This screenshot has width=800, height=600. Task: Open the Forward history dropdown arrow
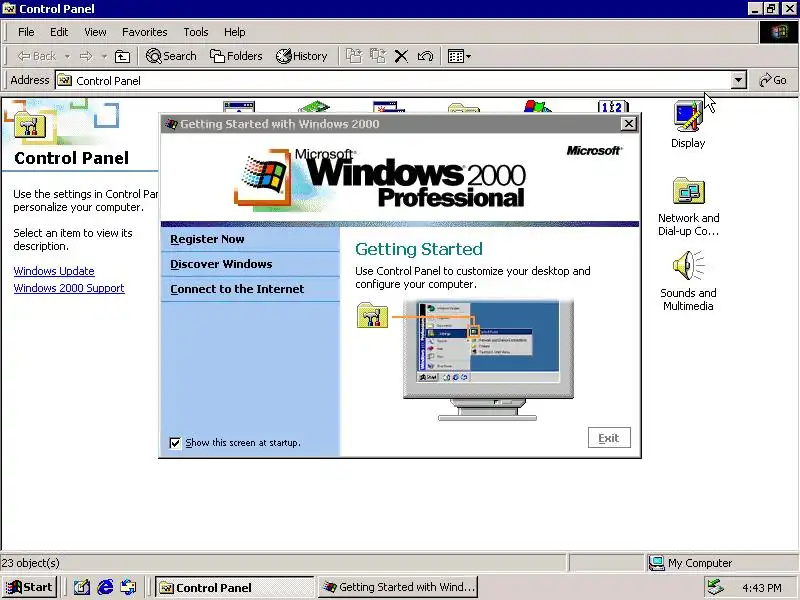(x=104, y=56)
